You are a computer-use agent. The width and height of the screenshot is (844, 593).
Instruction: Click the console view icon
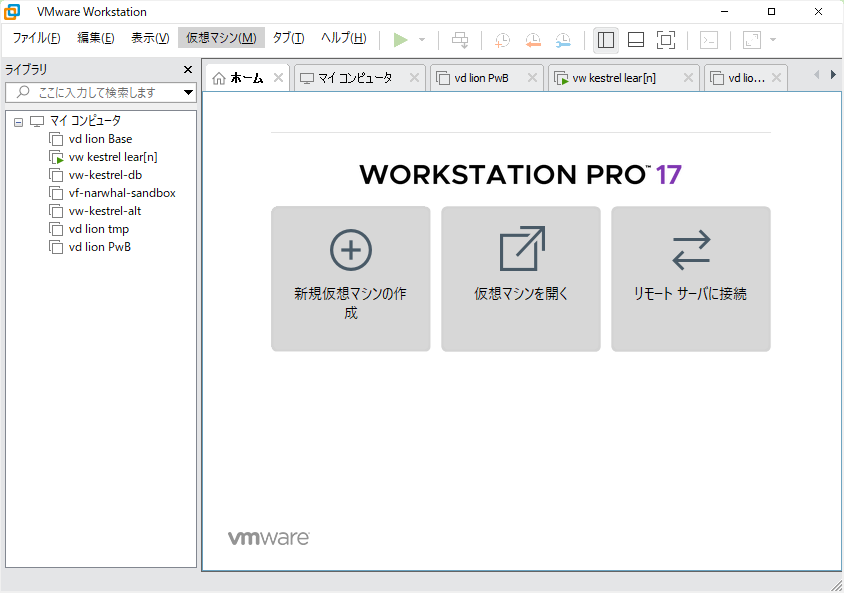708,40
